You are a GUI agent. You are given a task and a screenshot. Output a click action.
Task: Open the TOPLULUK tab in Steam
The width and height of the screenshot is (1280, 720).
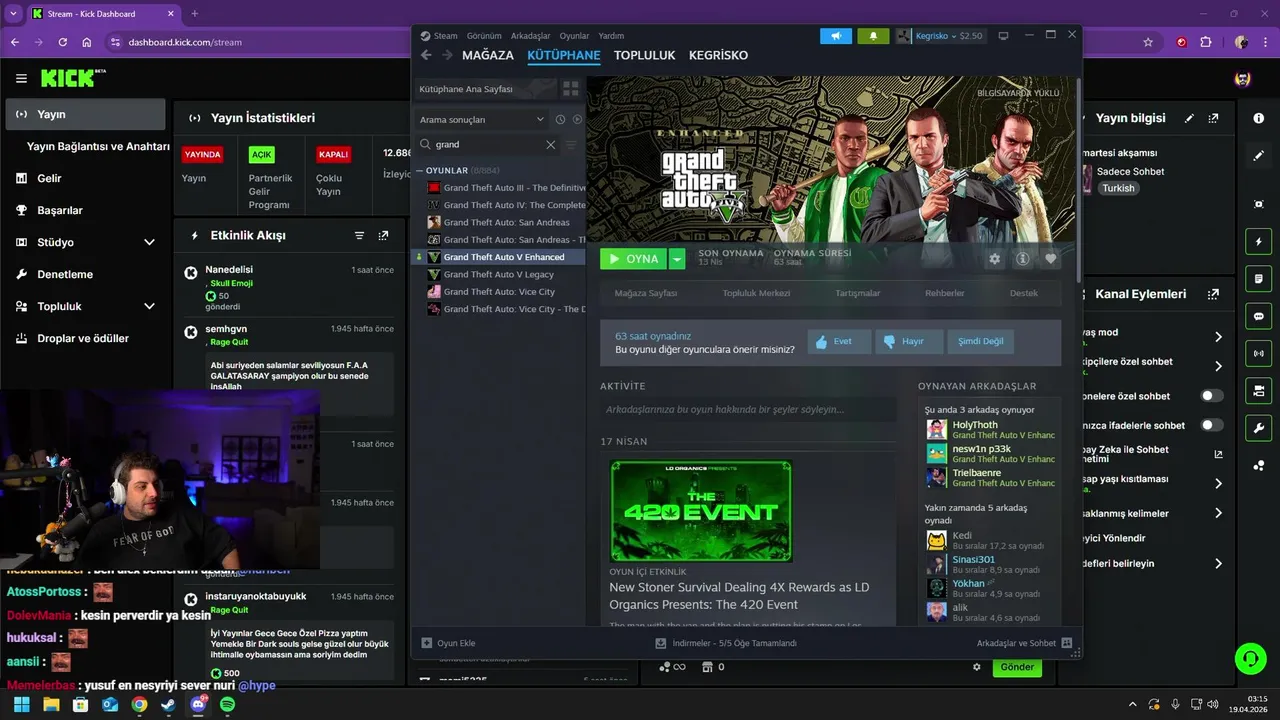click(645, 55)
